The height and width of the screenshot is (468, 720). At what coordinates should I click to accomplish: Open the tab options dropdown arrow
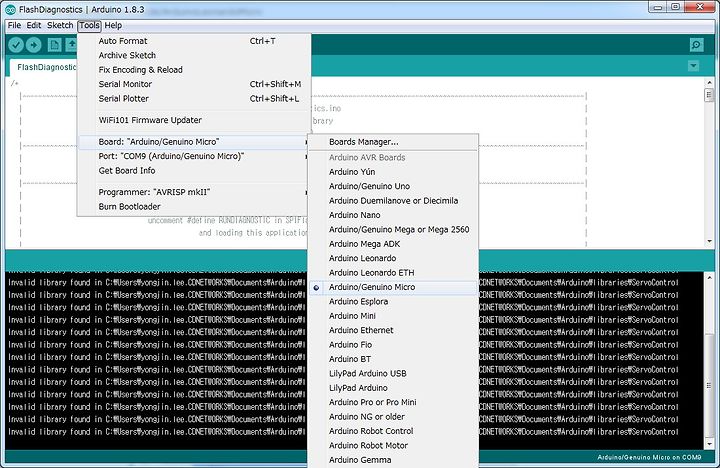click(693, 66)
